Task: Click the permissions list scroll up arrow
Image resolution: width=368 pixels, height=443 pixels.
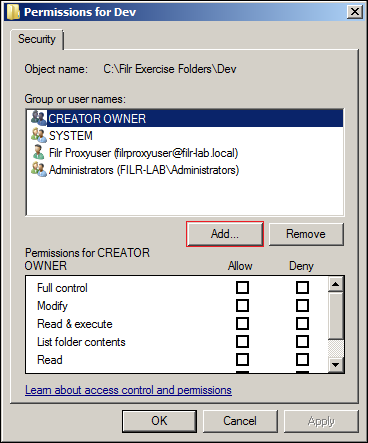Action: 336,284
